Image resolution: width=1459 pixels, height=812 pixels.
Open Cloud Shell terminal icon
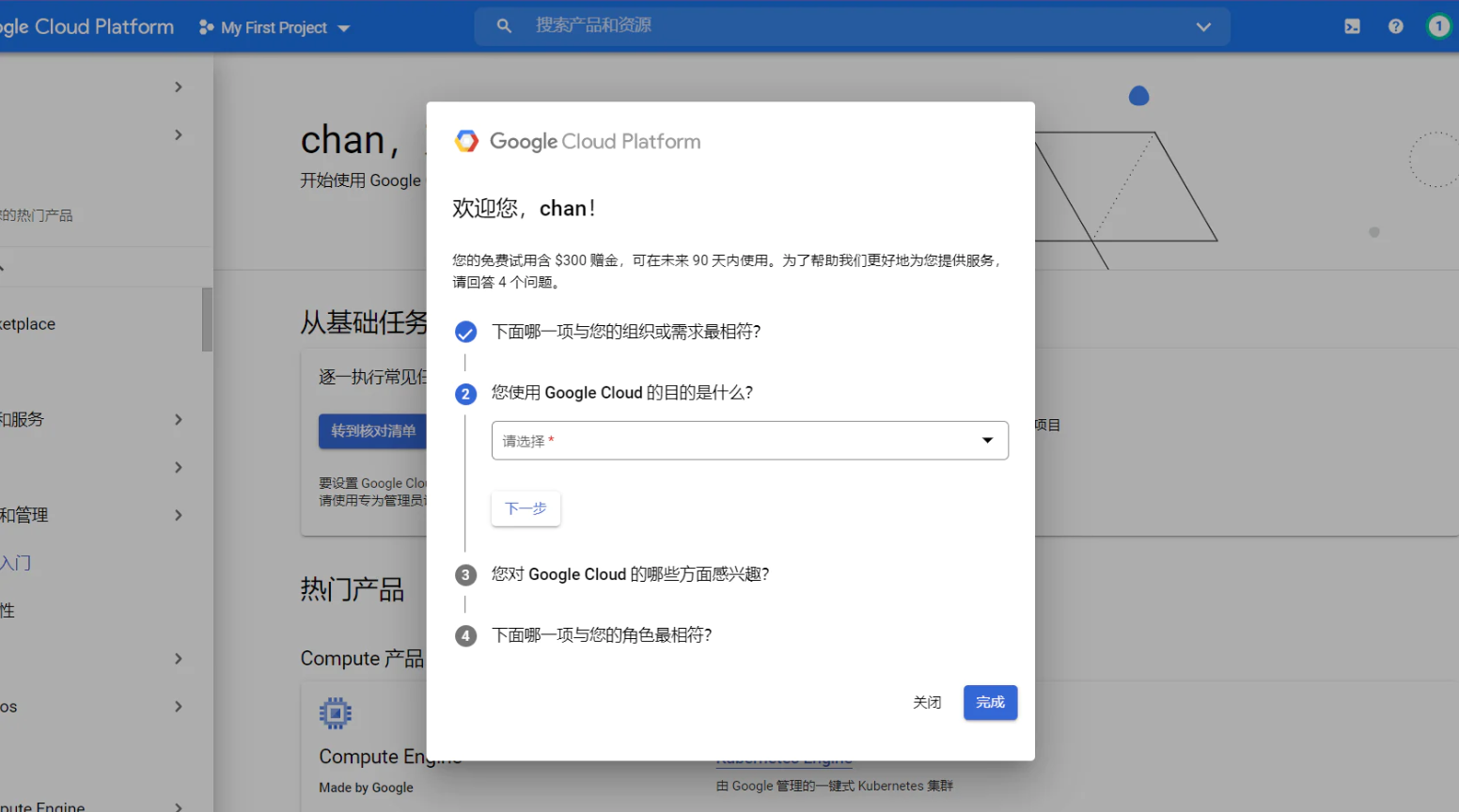[1352, 26]
